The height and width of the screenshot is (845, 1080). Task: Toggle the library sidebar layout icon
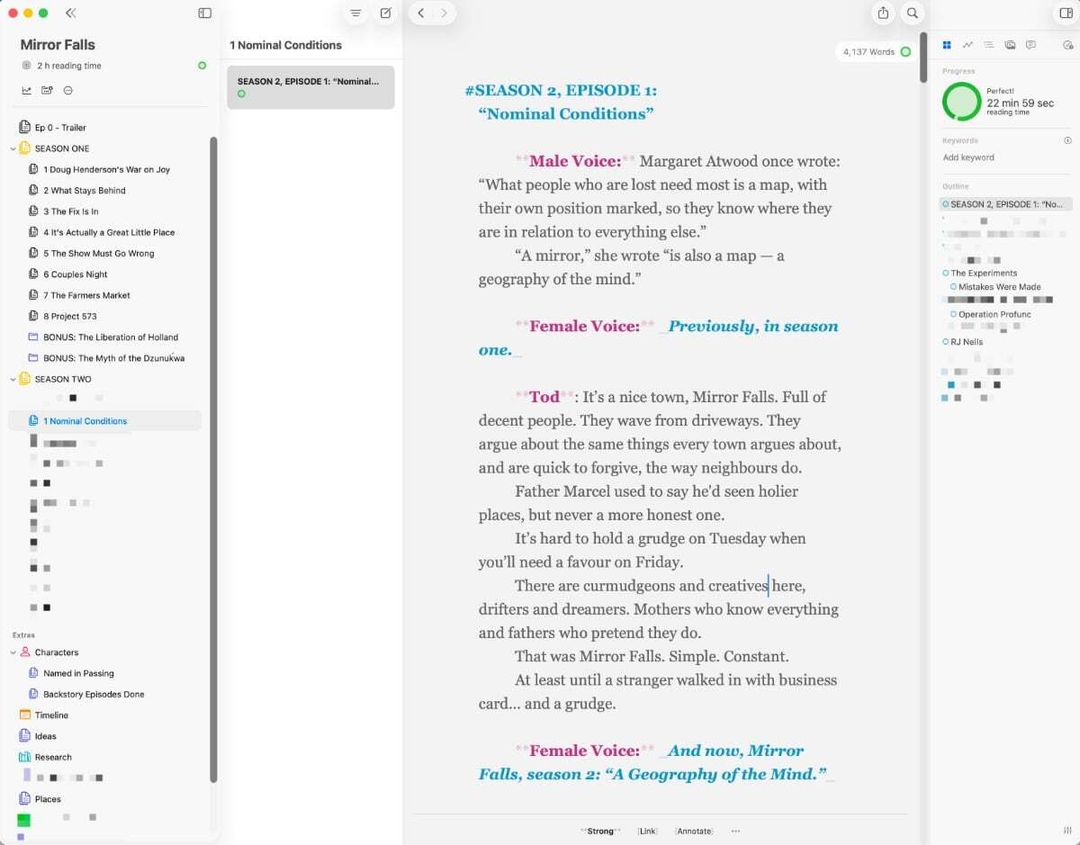[205, 13]
